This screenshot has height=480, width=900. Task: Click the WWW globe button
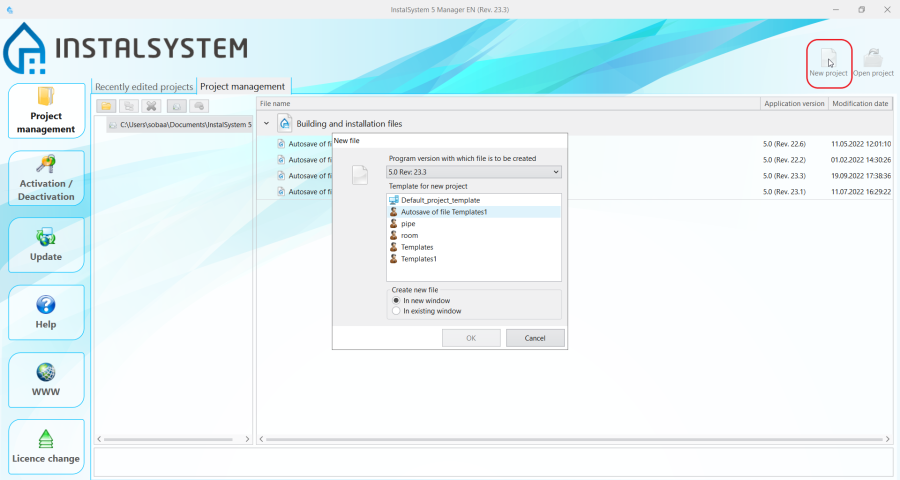(46, 380)
